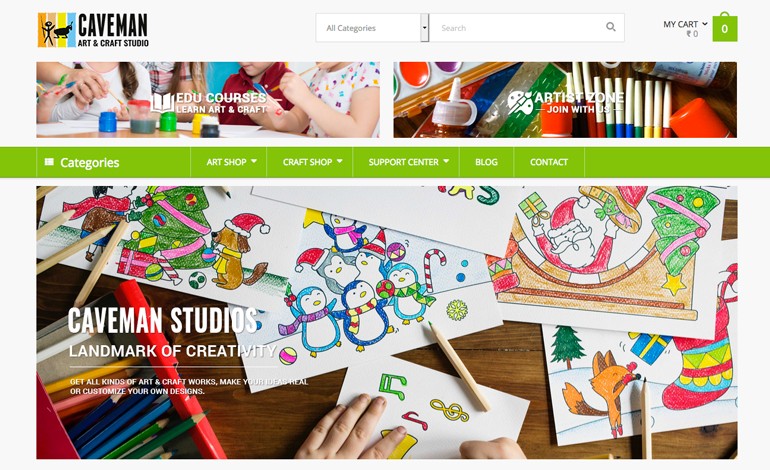The width and height of the screenshot is (770, 470).
Task: Open the Craft Shop dropdown arrow
Action: 339,161
